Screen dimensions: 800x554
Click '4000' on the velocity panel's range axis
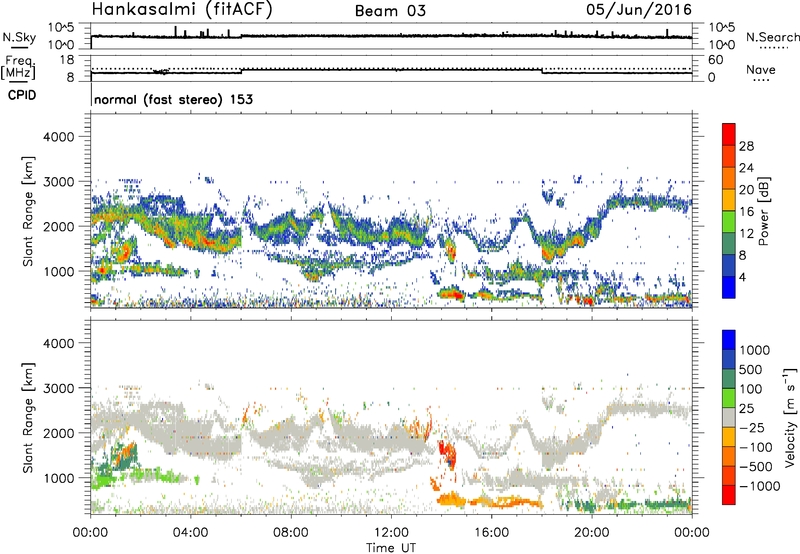tap(58, 343)
